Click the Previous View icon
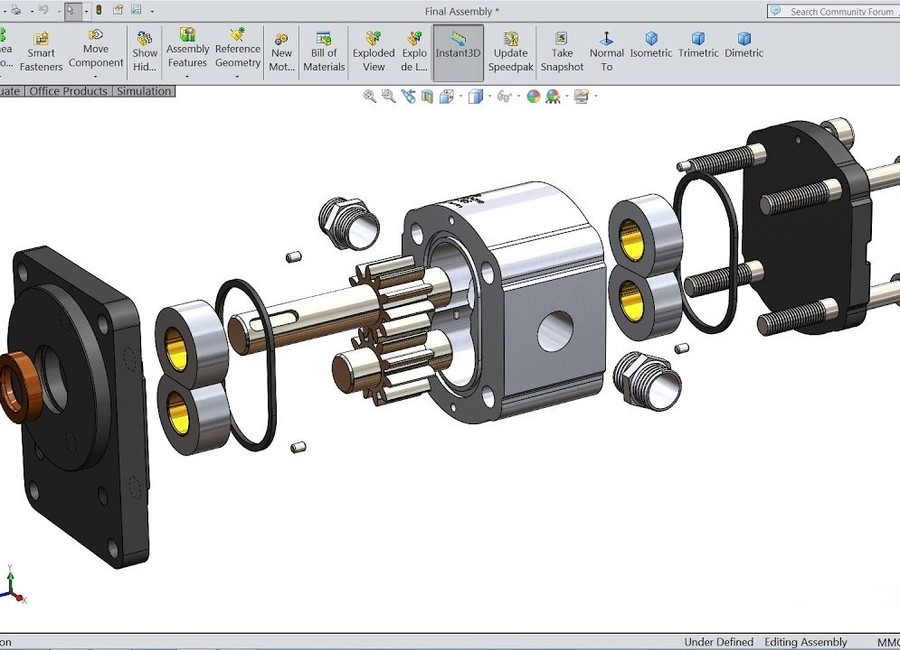The width and height of the screenshot is (900, 650). [408, 96]
